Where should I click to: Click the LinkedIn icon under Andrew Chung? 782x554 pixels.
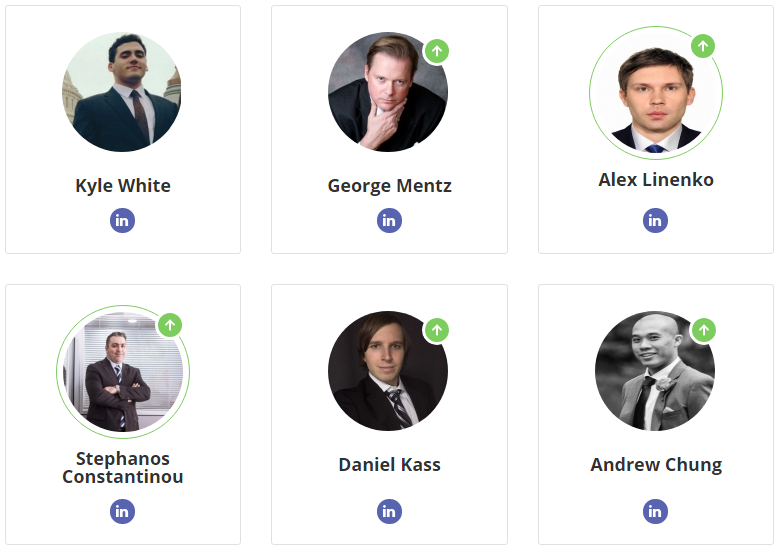[655, 512]
